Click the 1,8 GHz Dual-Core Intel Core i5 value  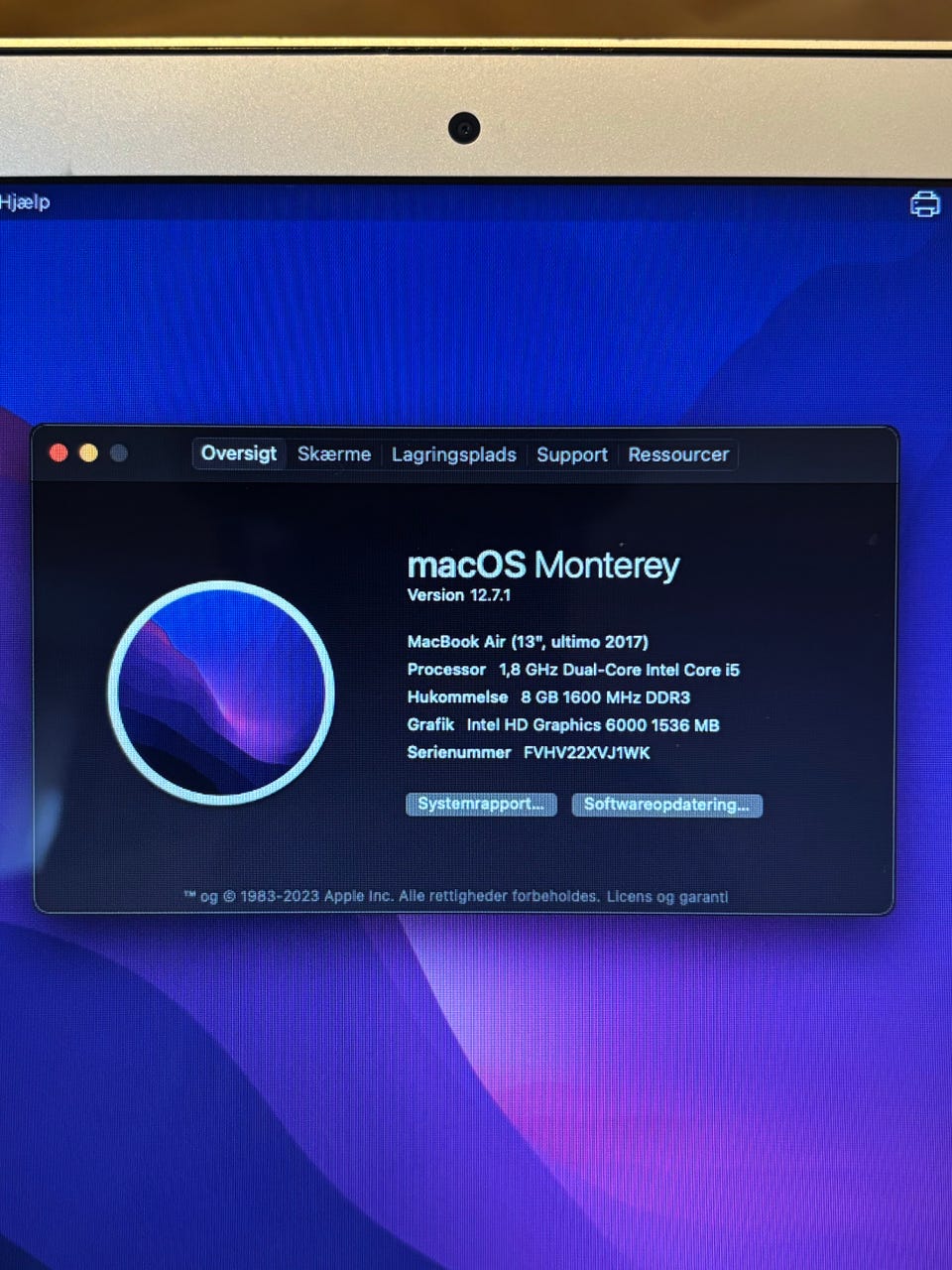click(620, 670)
